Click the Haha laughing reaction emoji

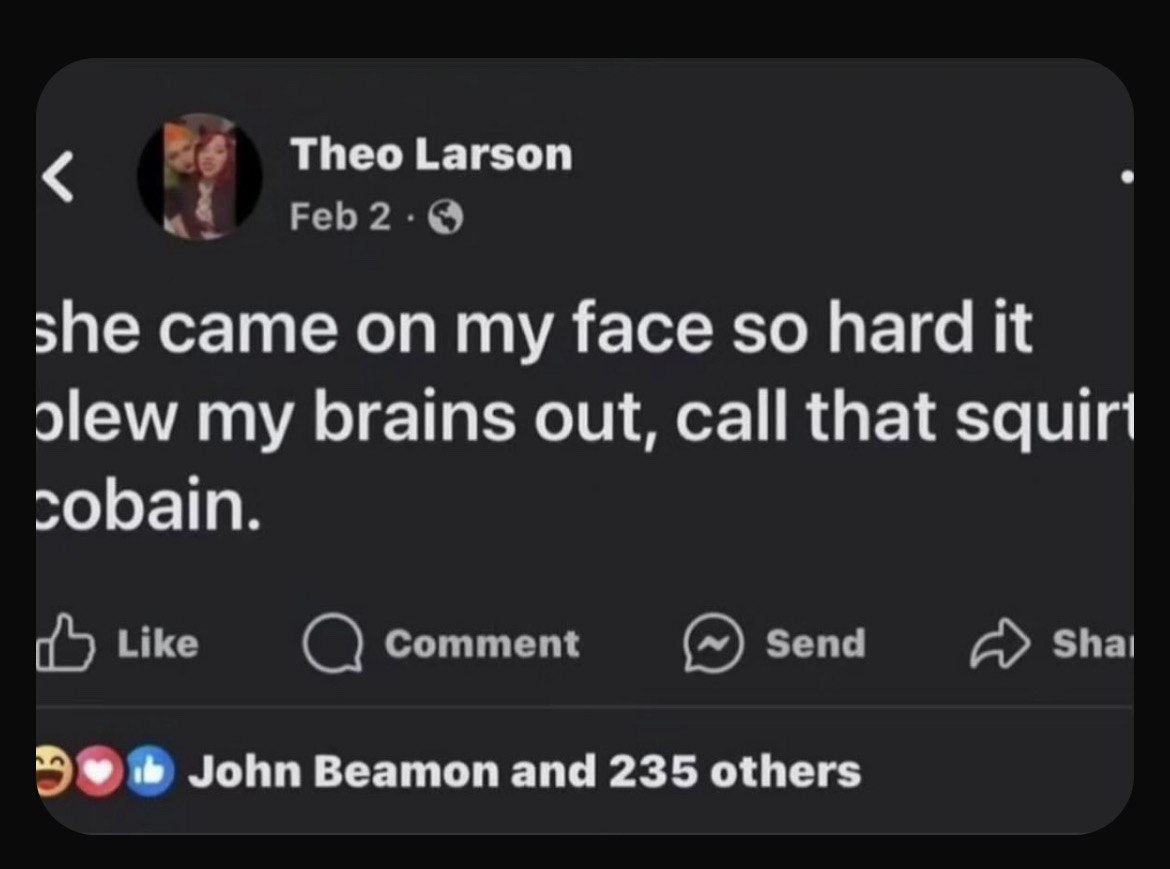(x=54, y=771)
